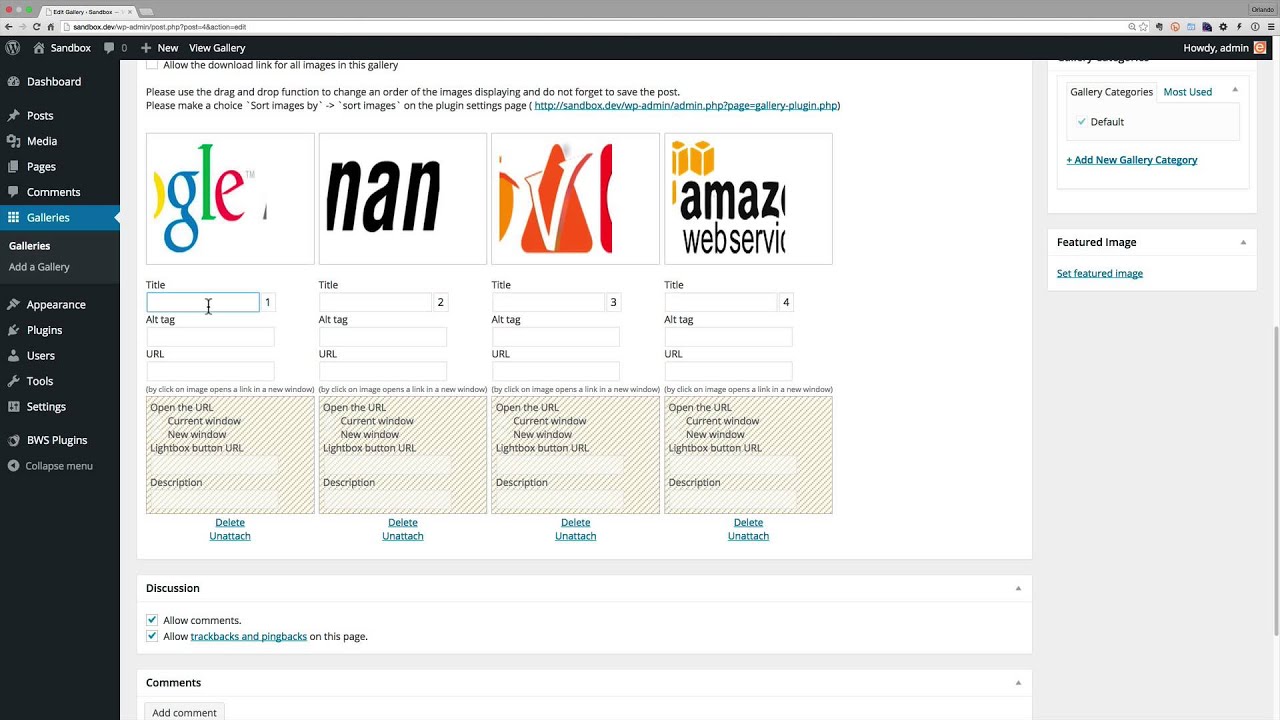Switch to the Most Used tab
Image resolution: width=1280 pixels, height=720 pixels.
click(x=1188, y=92)
